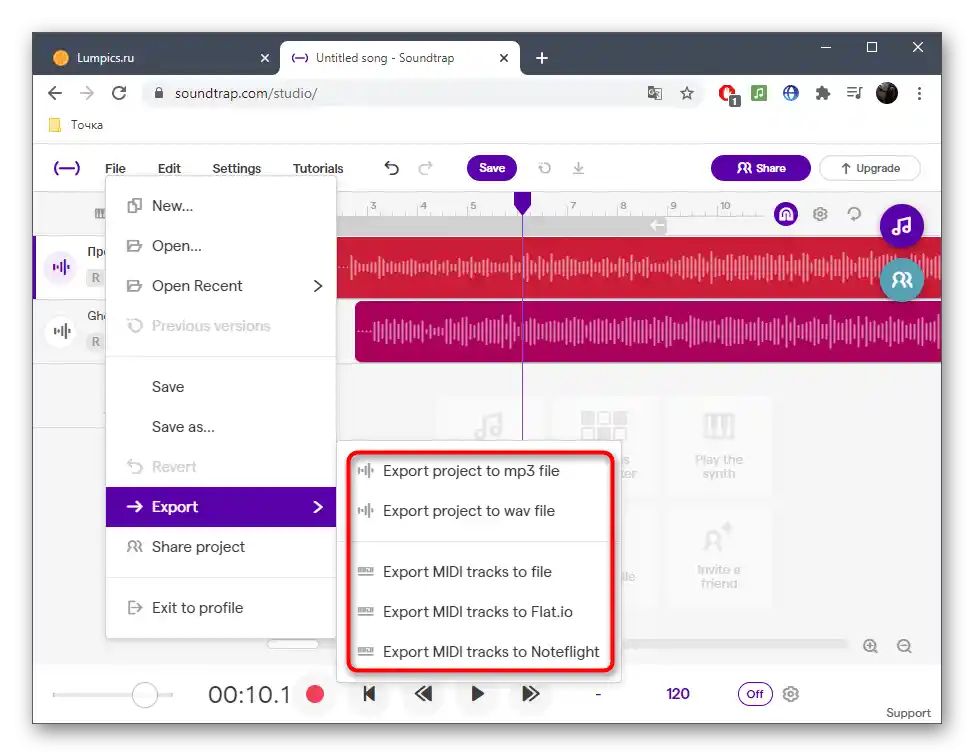The image size is (974, 756).
Task: Open the browser extensions puzzle icon
Action: (x=822, y=93)
